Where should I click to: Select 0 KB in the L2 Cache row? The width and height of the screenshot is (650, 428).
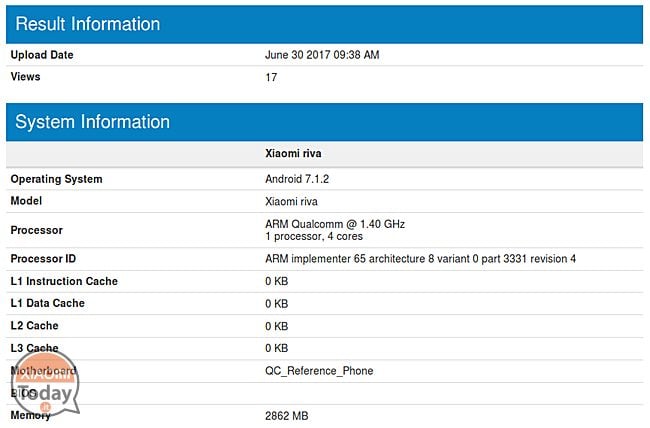276,326
